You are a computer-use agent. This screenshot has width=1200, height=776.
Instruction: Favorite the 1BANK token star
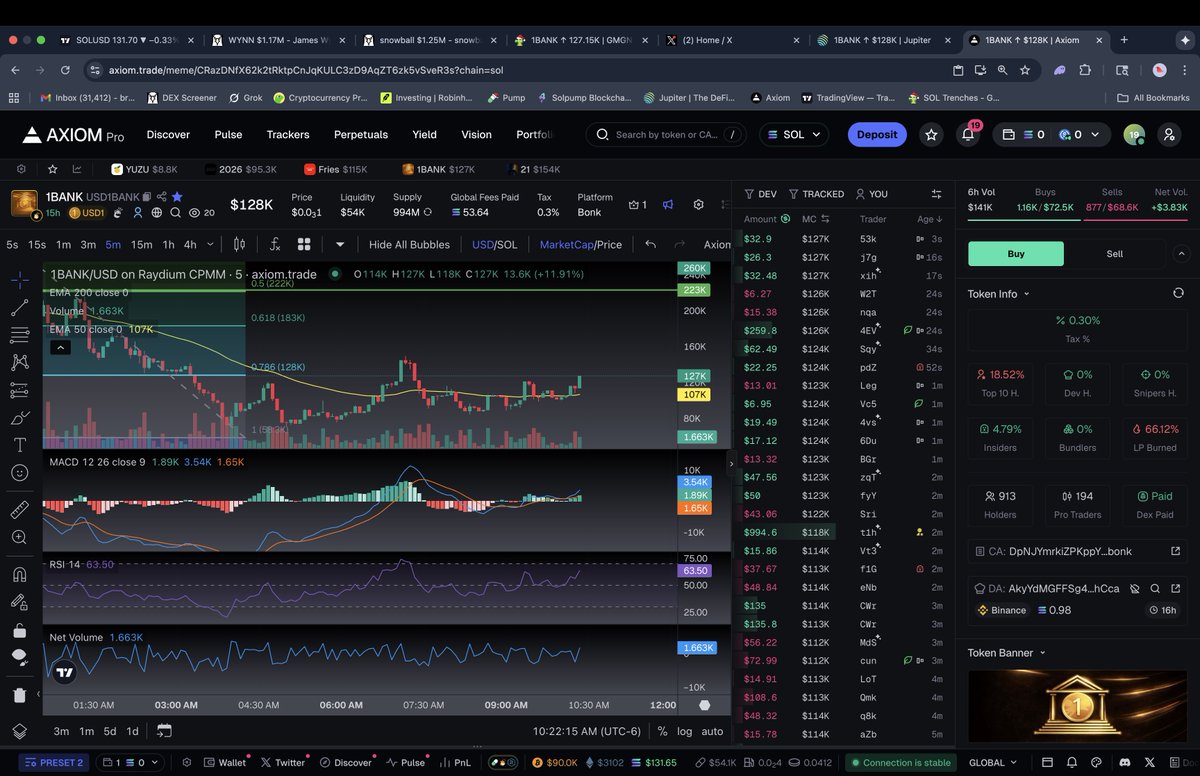click(x=177, y=196)
